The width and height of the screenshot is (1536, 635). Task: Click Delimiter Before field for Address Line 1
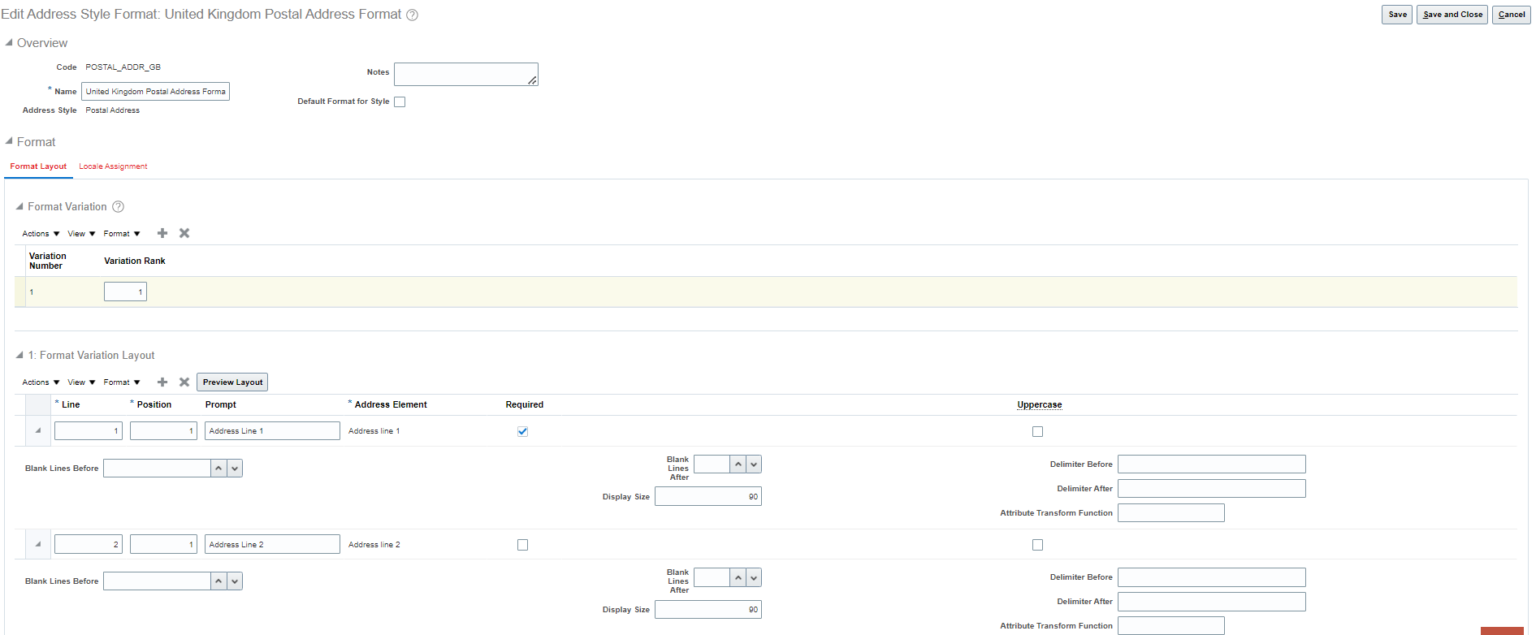coord(1212,464)
